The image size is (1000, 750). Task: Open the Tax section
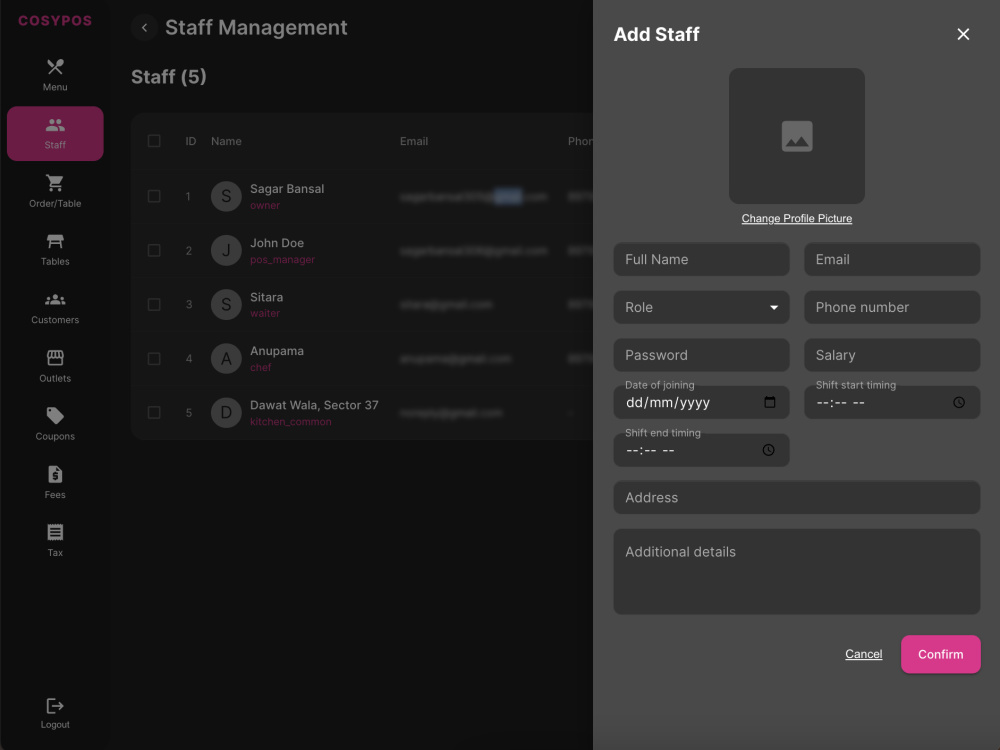point(55,541)
